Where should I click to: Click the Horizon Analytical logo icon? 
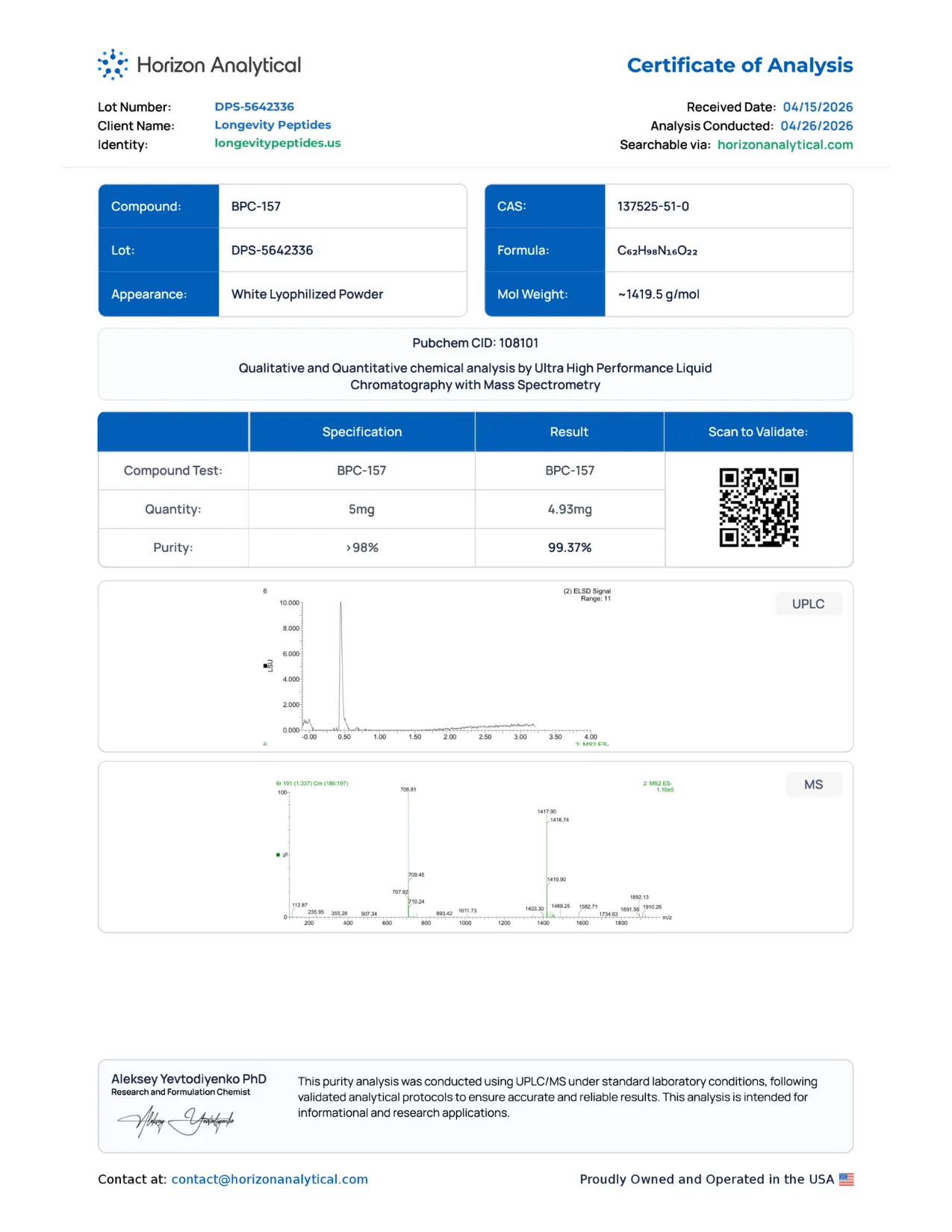coord(112,65)
